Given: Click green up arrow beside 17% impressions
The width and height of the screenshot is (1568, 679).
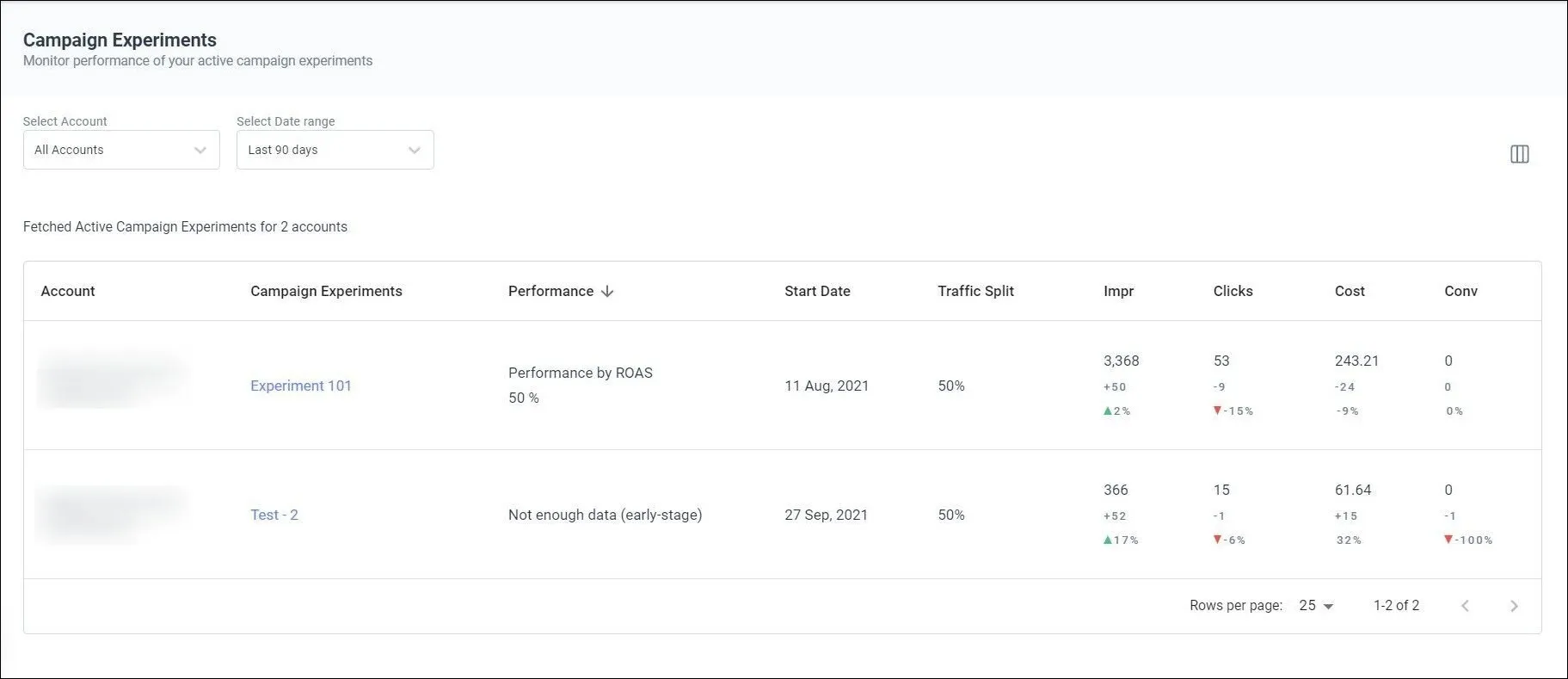Looking at the screenshot, I should click(x=1108, y=540).
